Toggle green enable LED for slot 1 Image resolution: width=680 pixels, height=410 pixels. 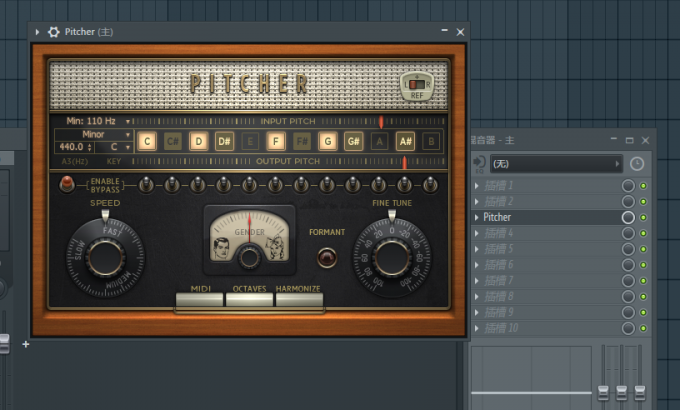pyautogui.click(x=644, y=186)
